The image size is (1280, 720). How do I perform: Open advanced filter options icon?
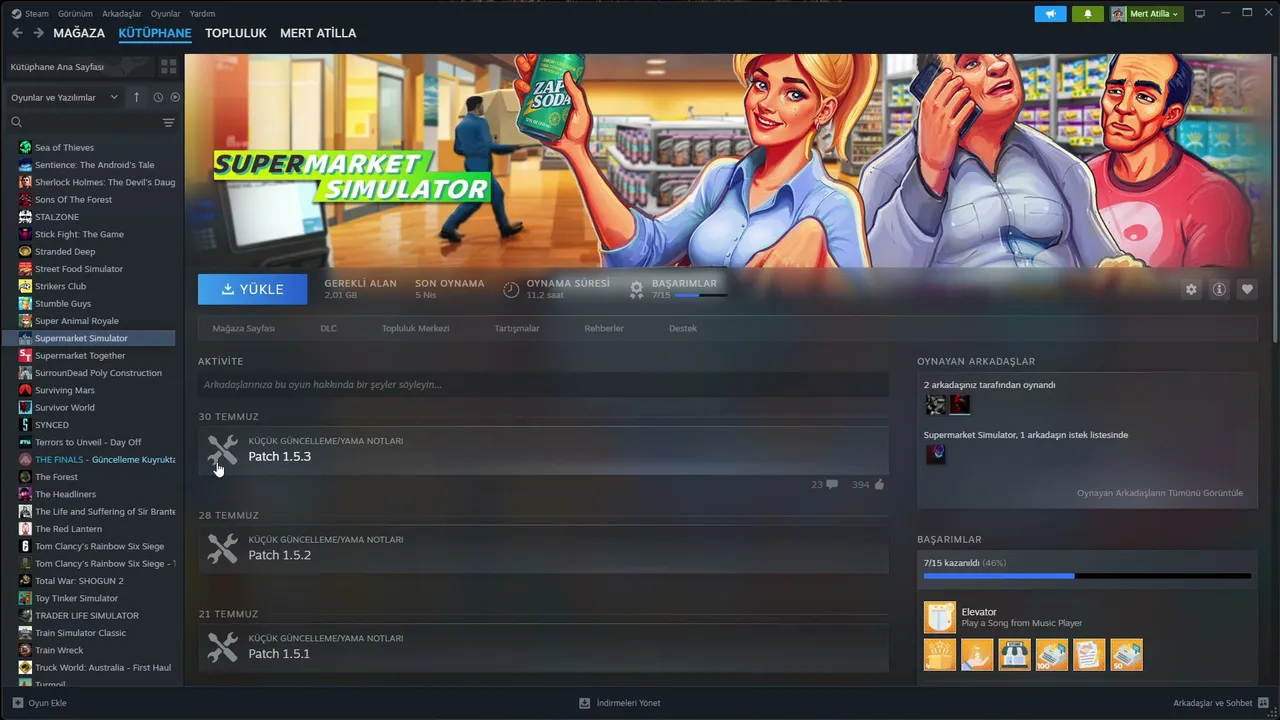pyautogui.click(x=168, y=122)
